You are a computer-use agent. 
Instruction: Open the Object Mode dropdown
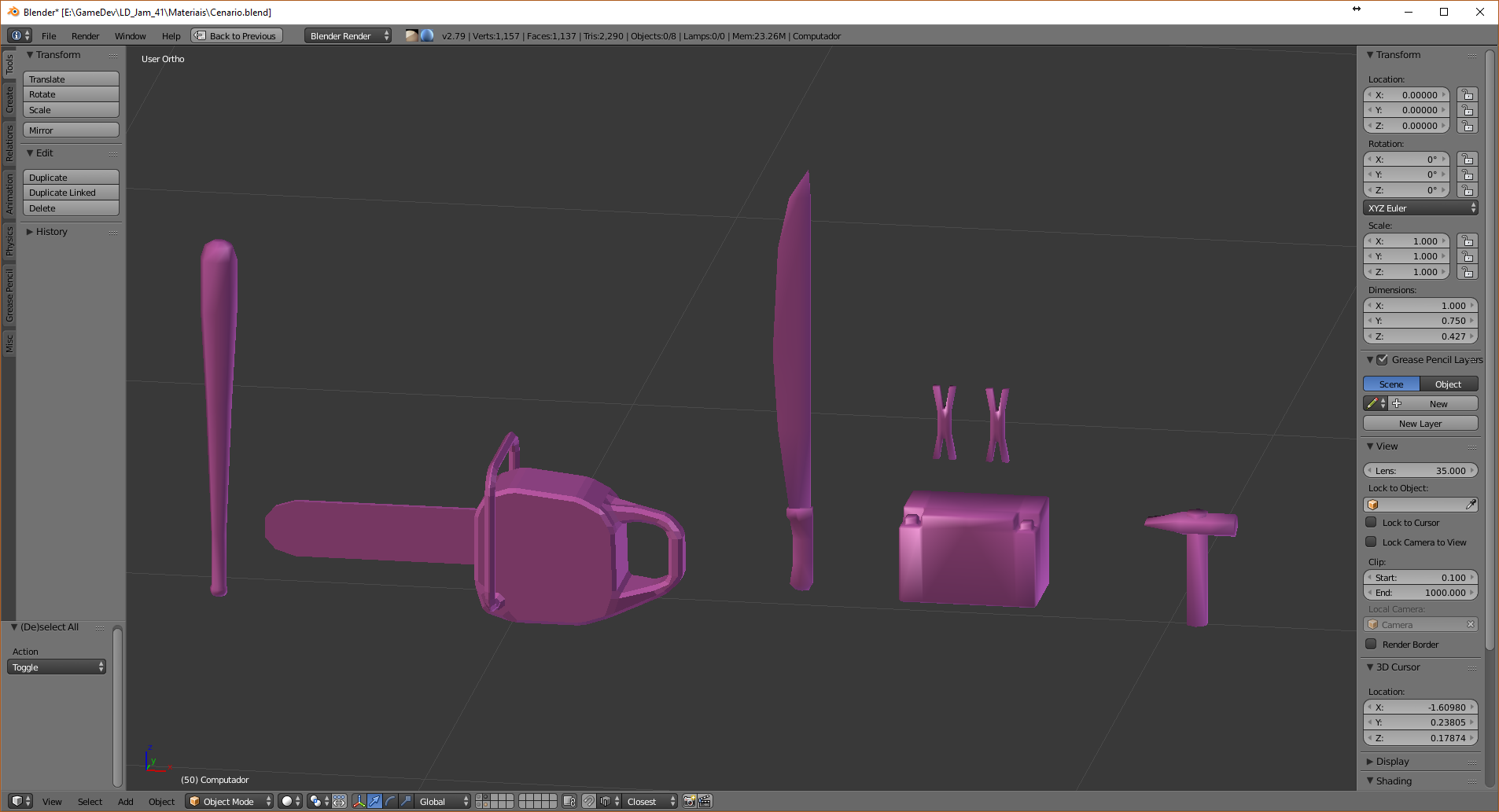click(230, 801)
